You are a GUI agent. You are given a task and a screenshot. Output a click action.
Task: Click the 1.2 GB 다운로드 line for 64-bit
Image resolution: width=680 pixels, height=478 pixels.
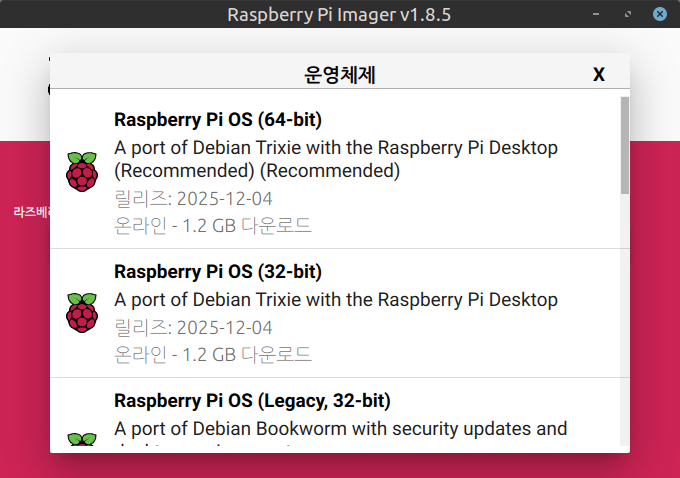212,225
